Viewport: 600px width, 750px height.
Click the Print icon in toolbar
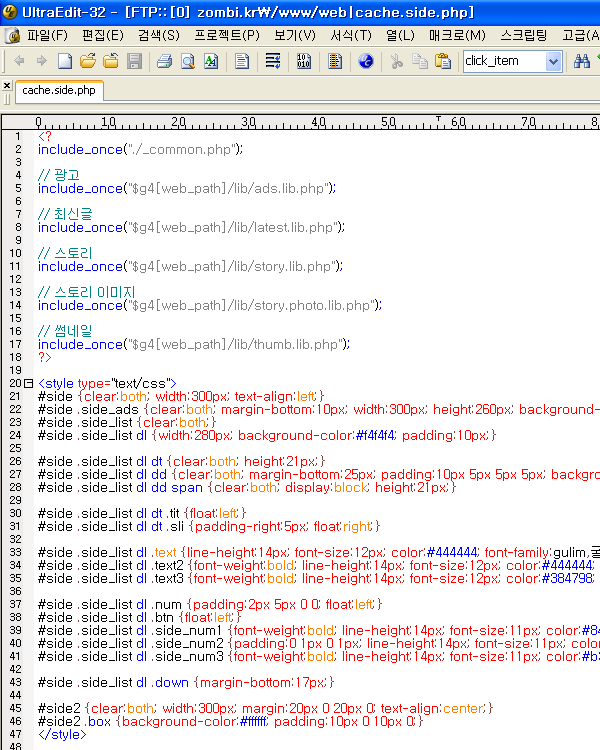point(165,61)
